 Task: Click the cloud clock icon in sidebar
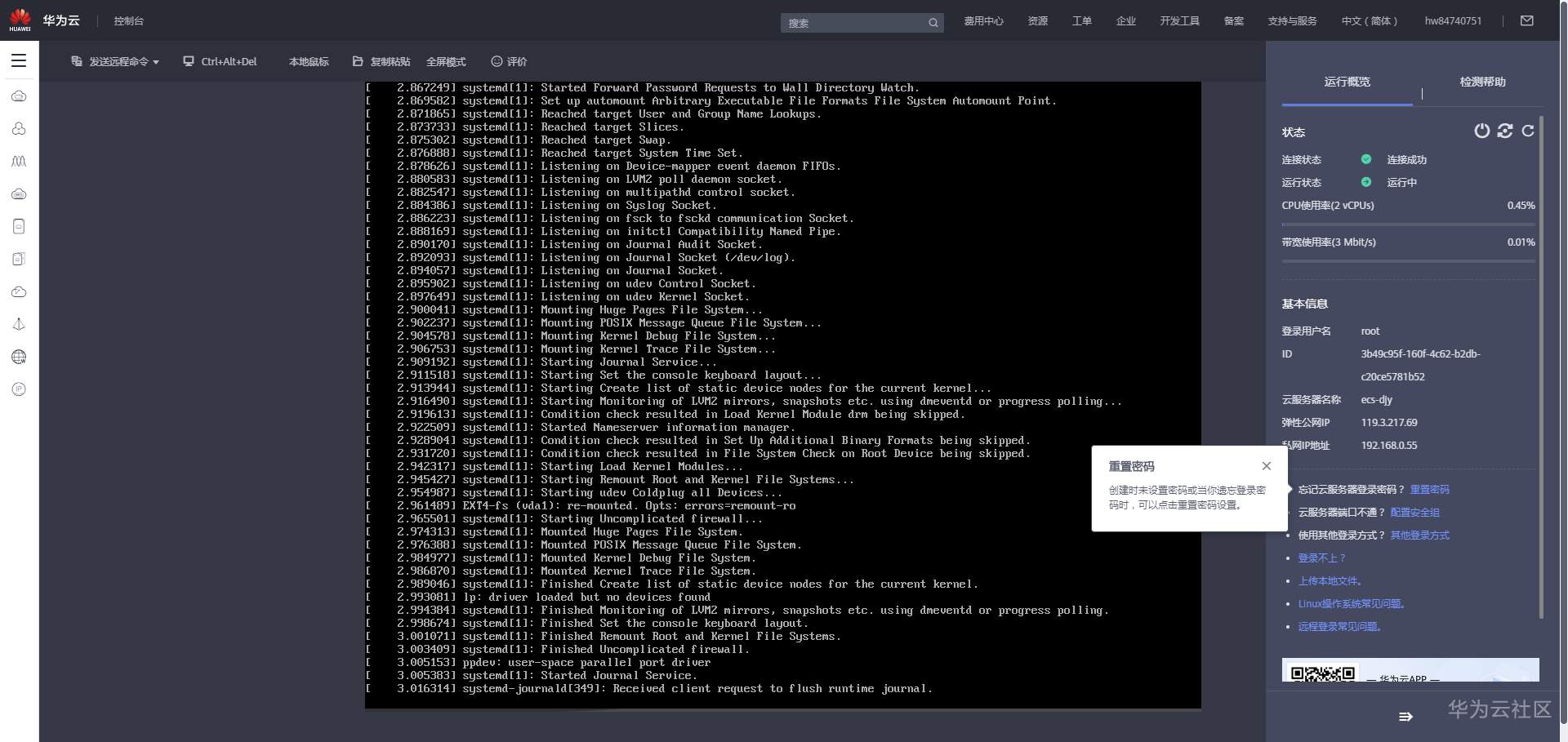[19, 291]
